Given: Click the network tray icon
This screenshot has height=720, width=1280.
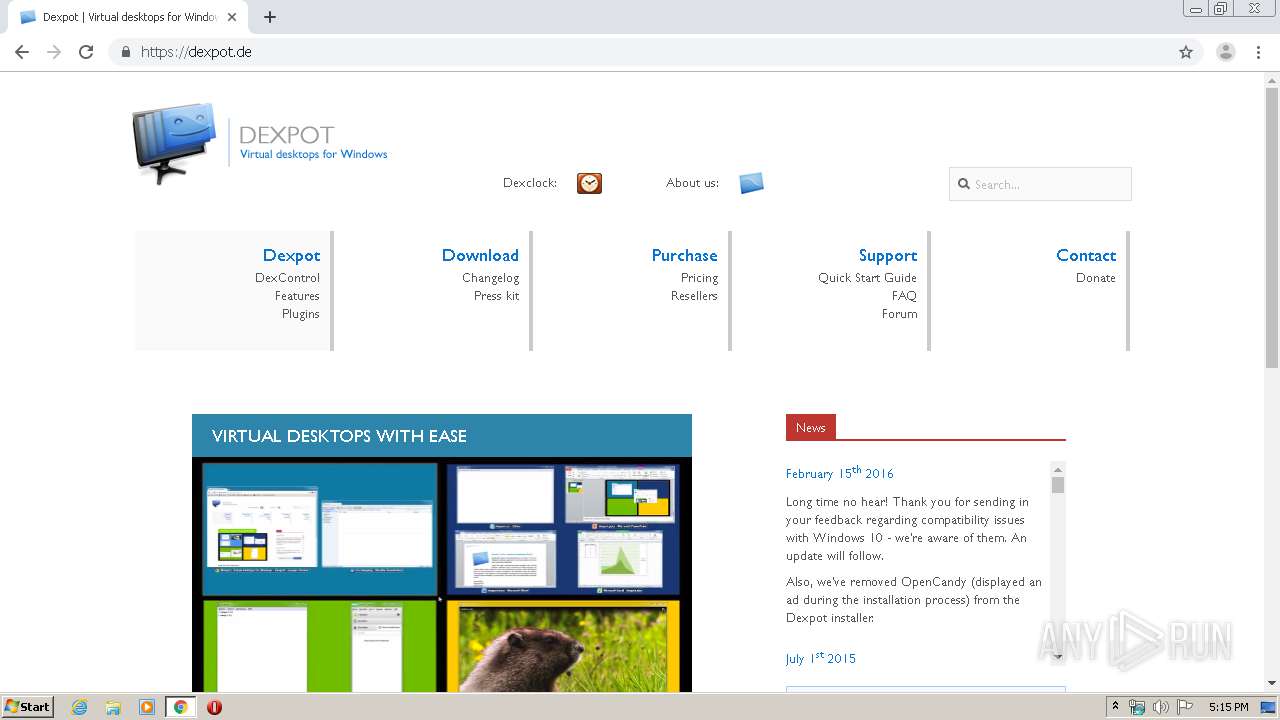Looking at the screenshot, I should tap(1137, 707).
